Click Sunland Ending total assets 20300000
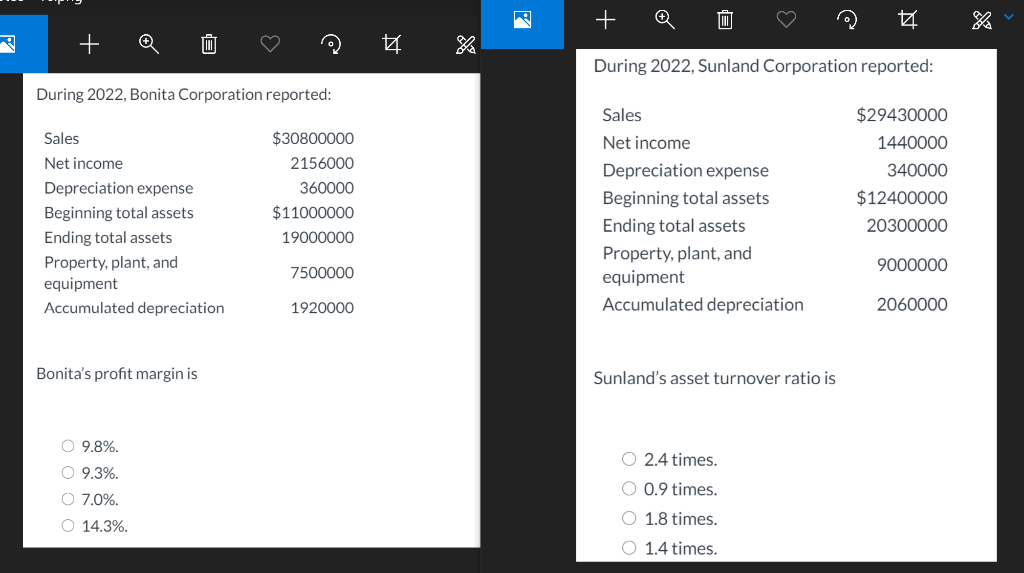 [x=906, y=225]
